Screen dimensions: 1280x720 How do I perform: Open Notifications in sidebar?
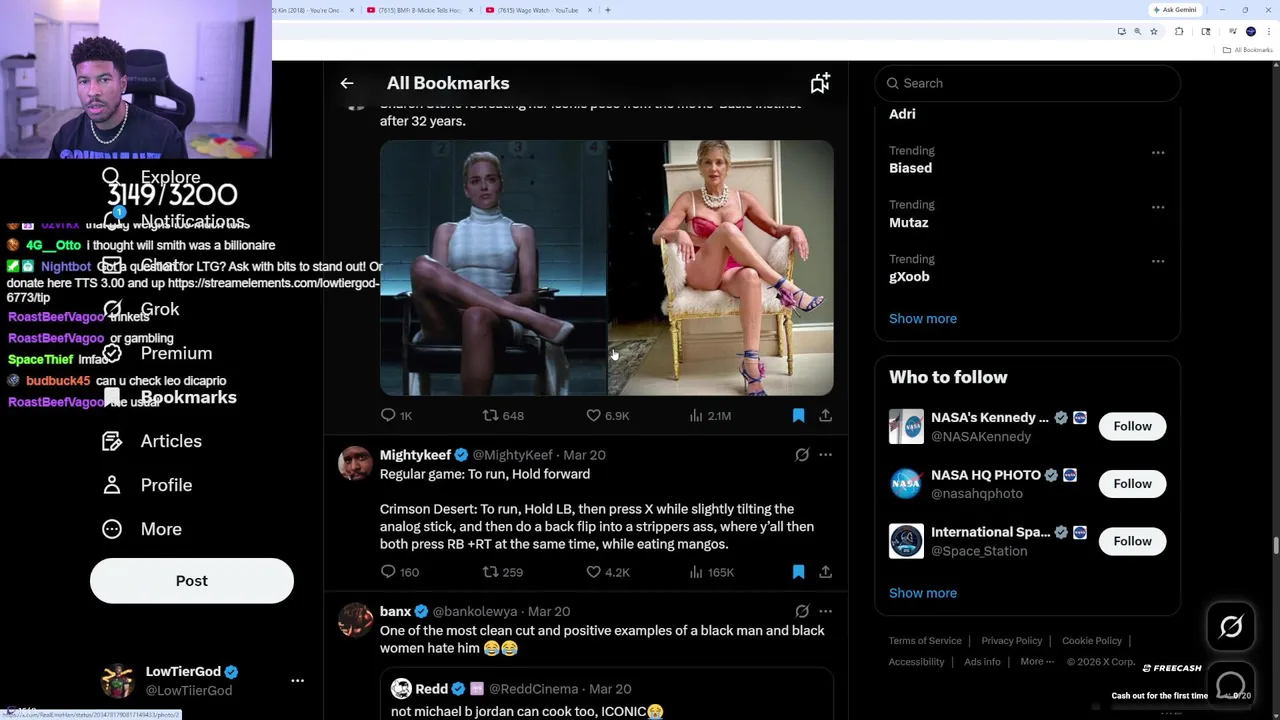173,221
